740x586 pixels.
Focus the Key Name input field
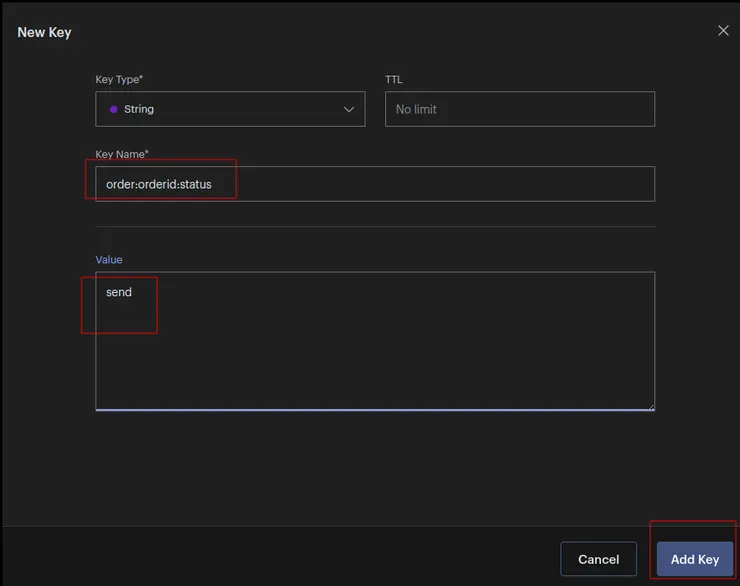click(x=375, y=184)
